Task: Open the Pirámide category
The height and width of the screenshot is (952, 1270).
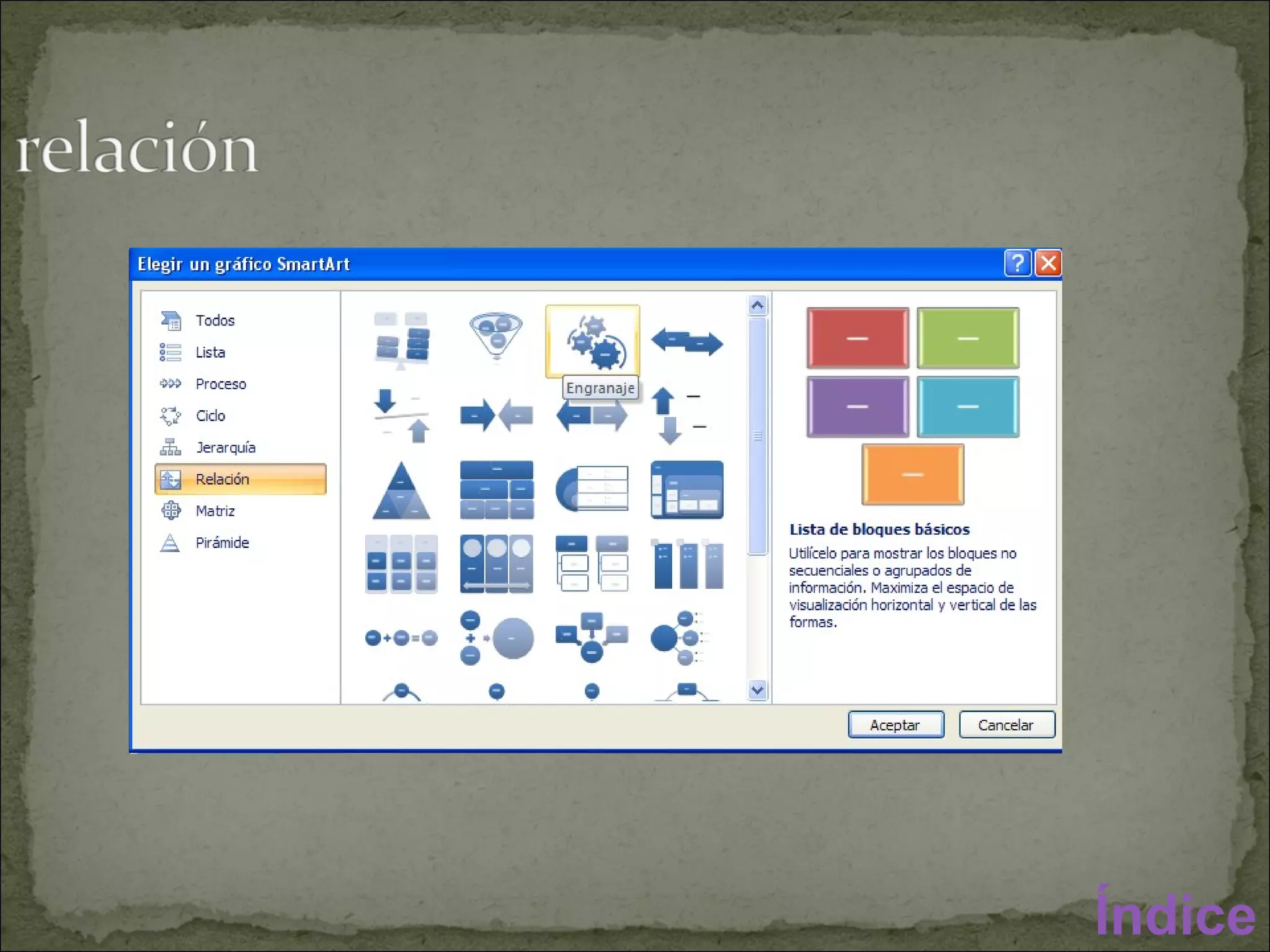Action: [x=222, y=543]
